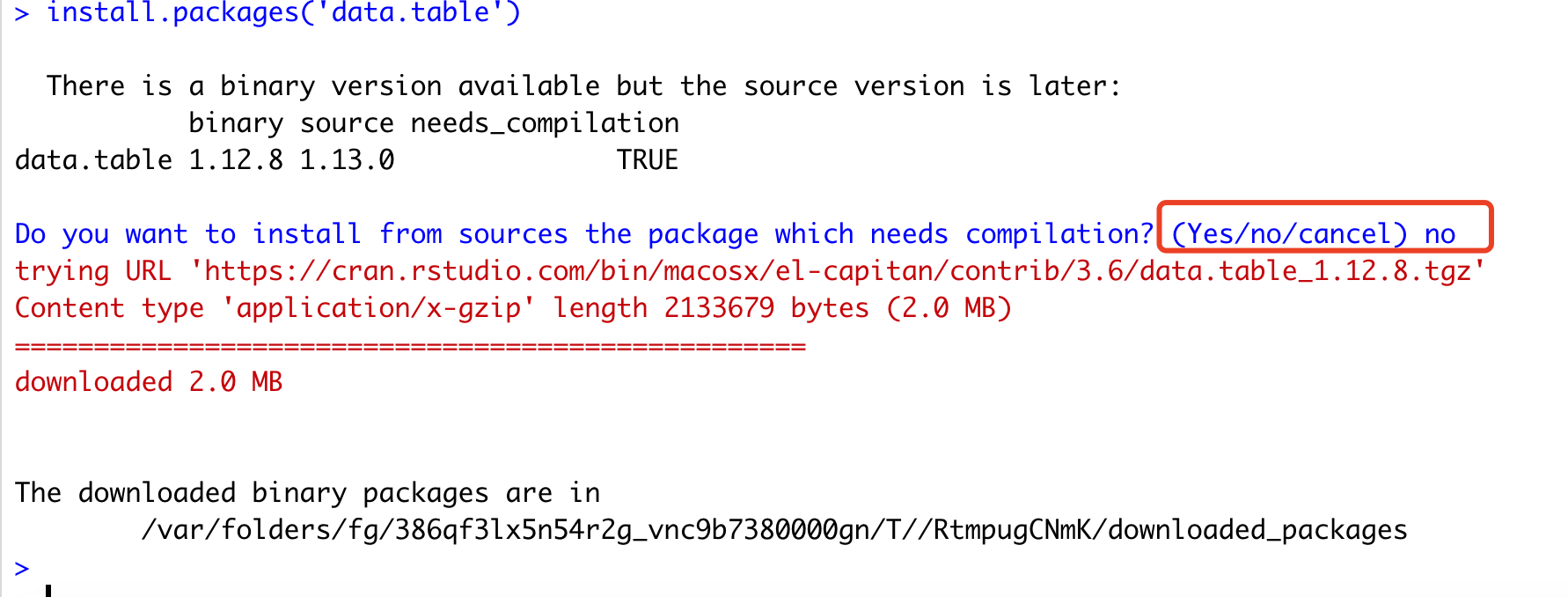Click the typed 'no' answer
The width and height of the screenshot is (1568, 597).
click(x=1440, y=234)
